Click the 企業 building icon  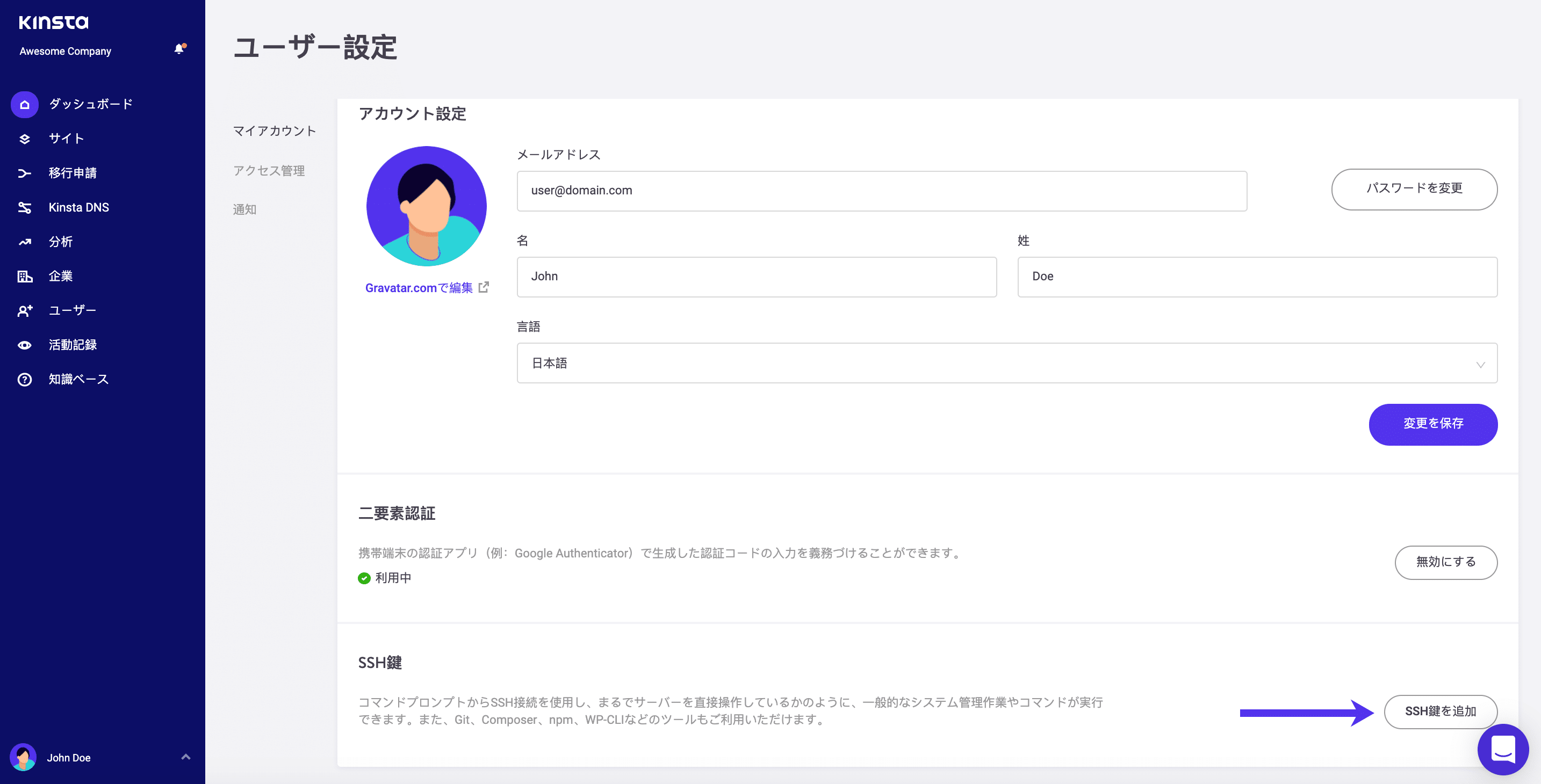tap(25, 277)
